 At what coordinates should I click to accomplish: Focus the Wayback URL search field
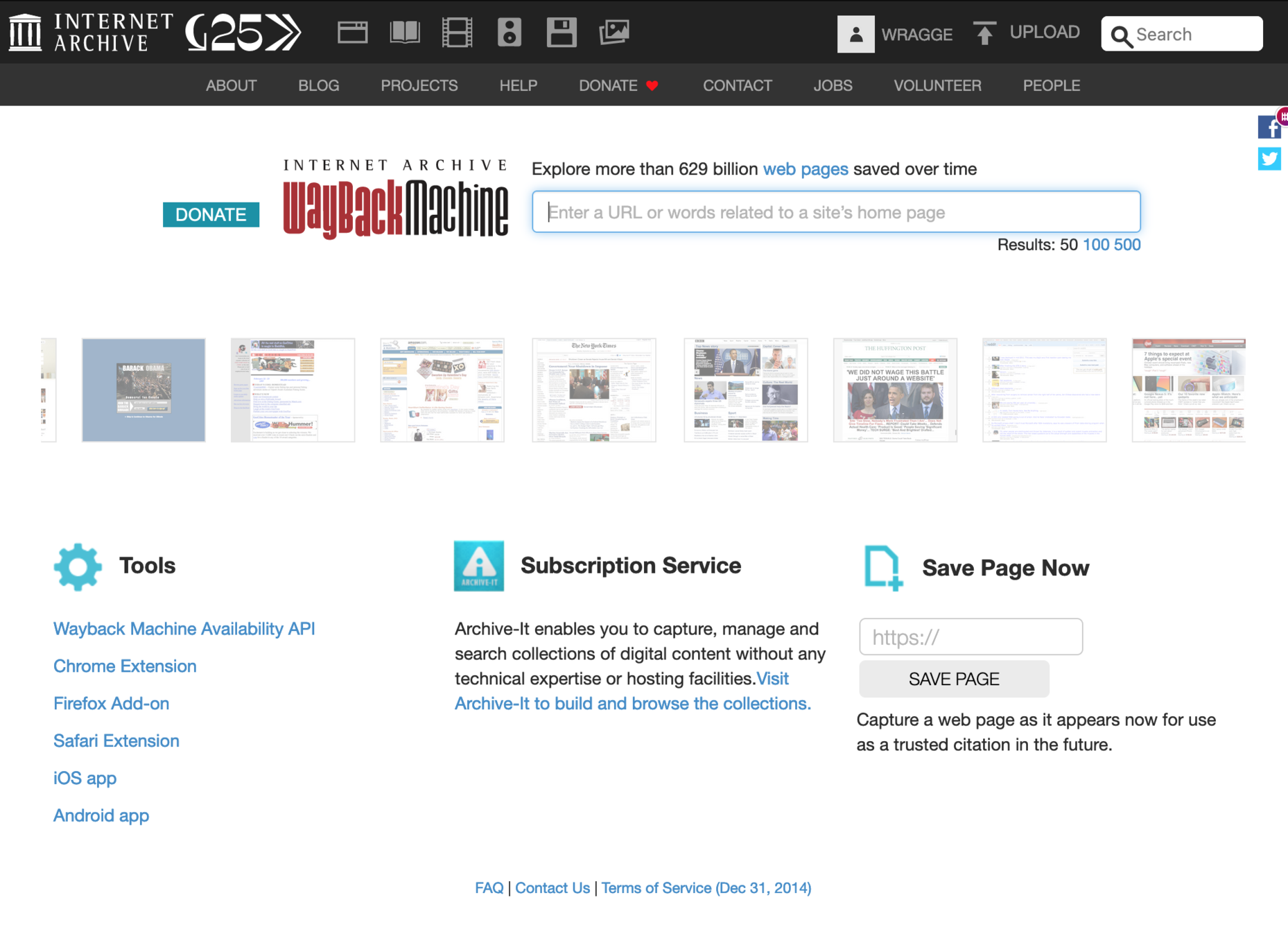coord(836,212)
